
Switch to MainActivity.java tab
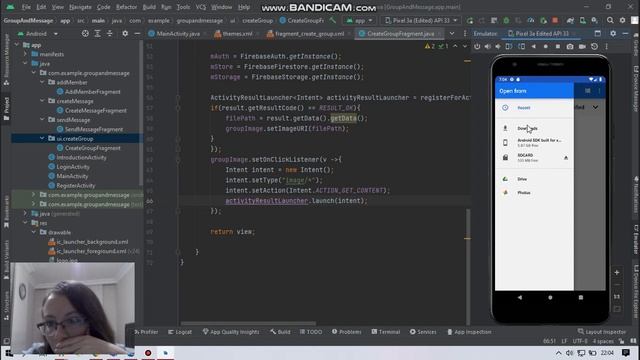click(178, 33)
